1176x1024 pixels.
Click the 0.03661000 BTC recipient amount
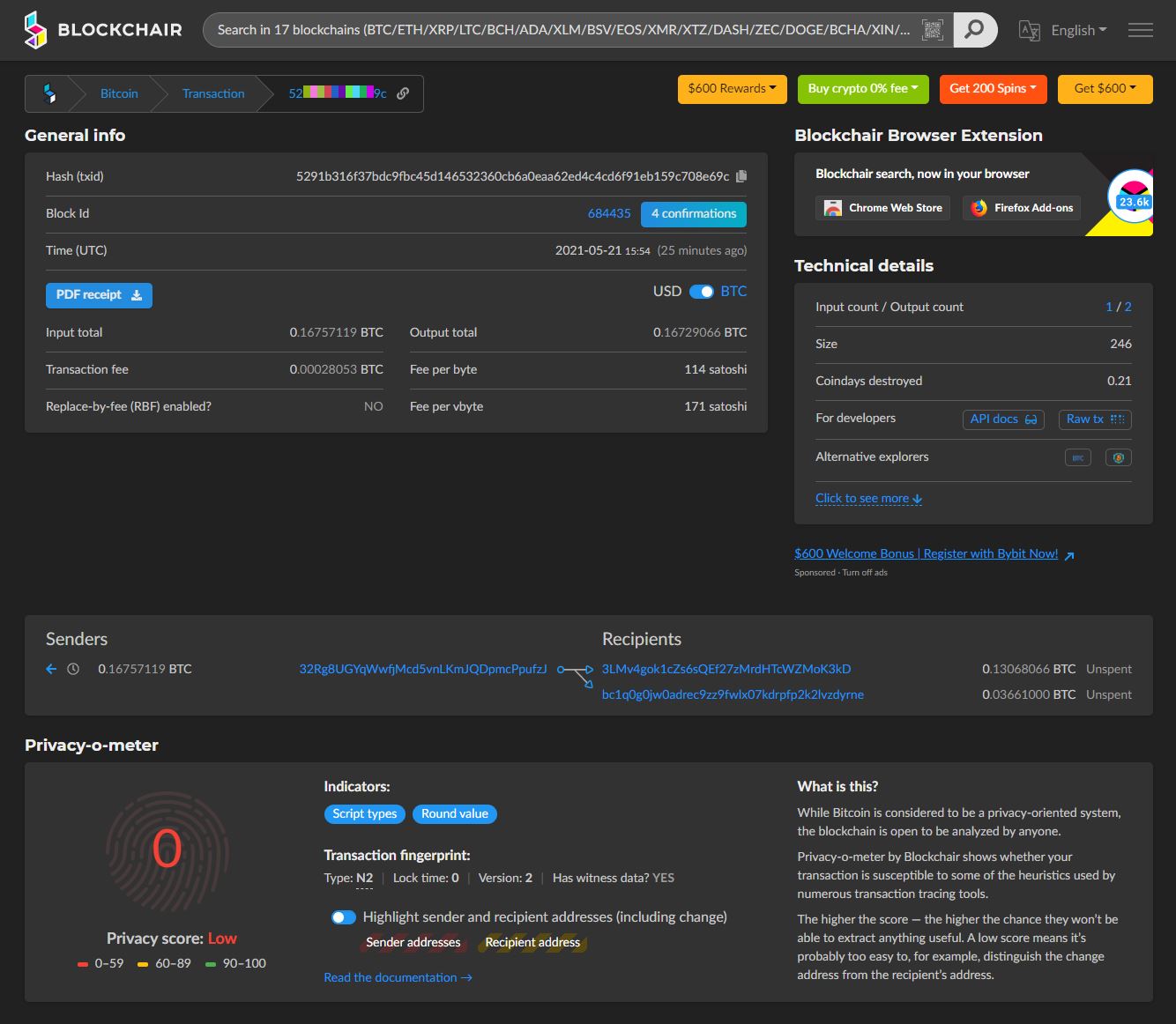pos(1029,694)
